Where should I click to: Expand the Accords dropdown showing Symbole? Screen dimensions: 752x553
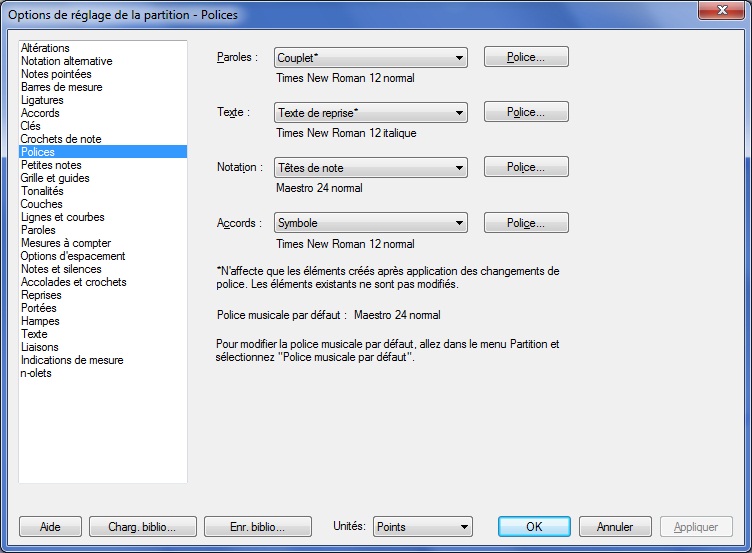(x=371, y=223)
